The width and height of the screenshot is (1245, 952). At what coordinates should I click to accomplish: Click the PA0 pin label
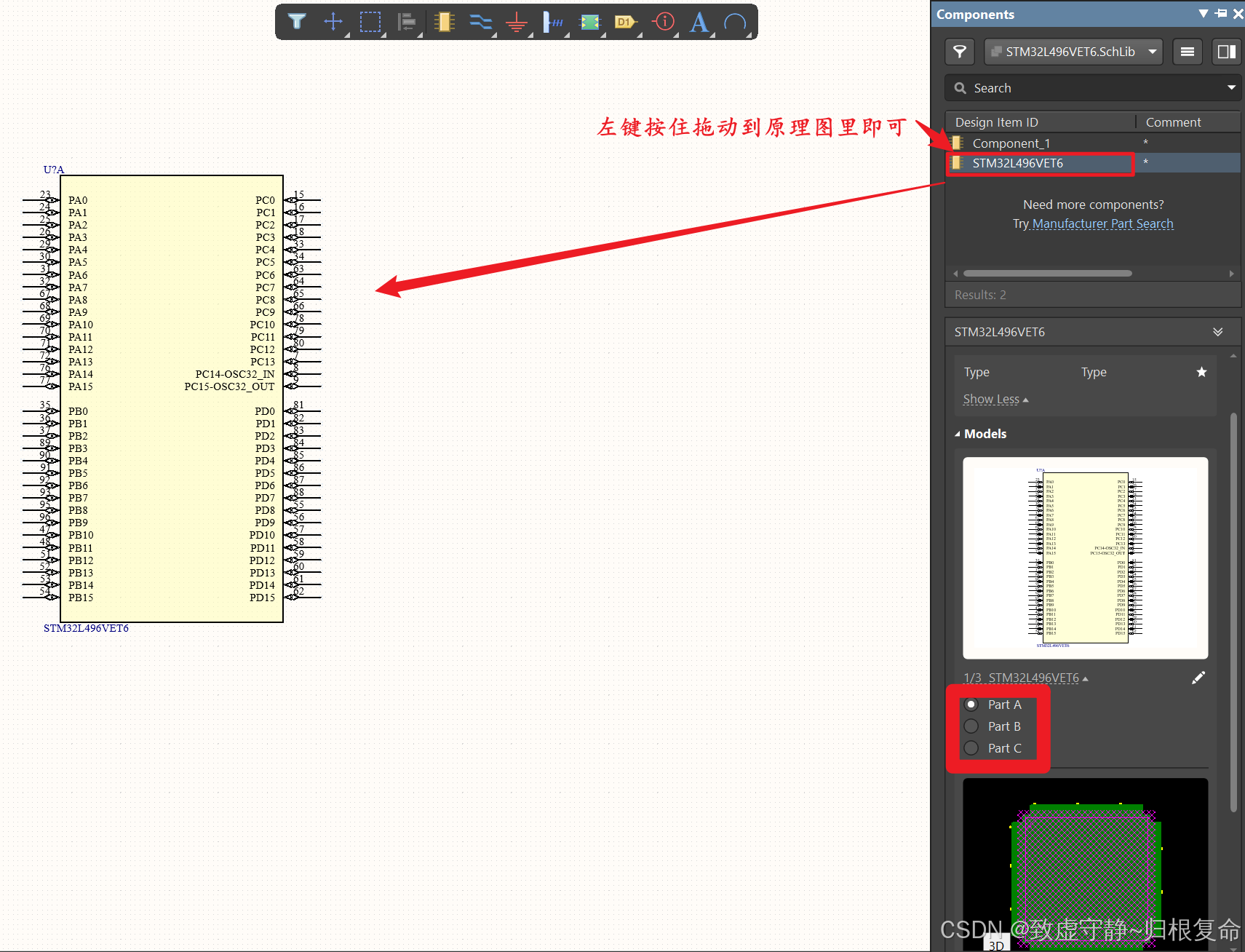coord(78,200)
